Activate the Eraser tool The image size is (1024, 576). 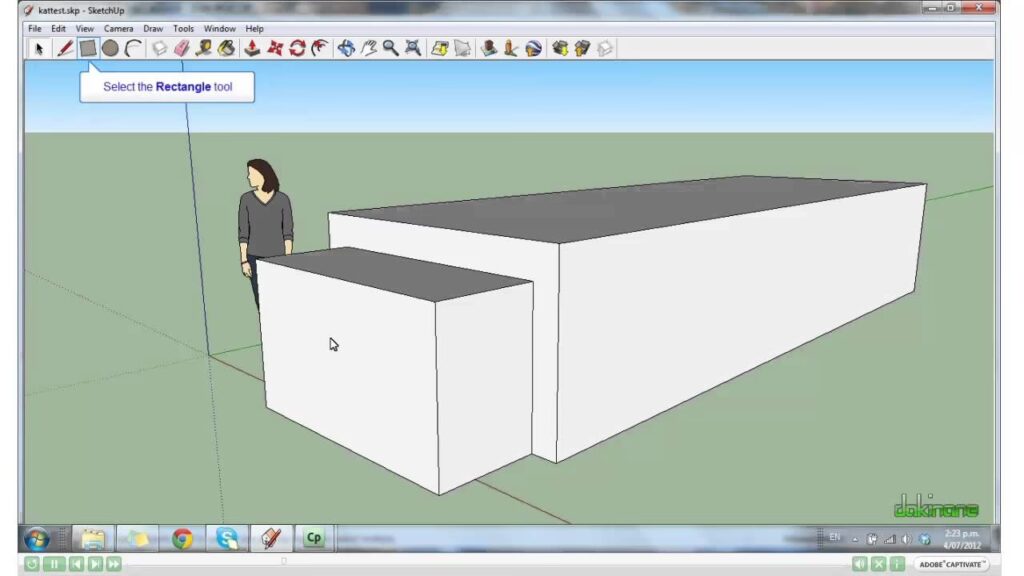(x=181, y=47)
